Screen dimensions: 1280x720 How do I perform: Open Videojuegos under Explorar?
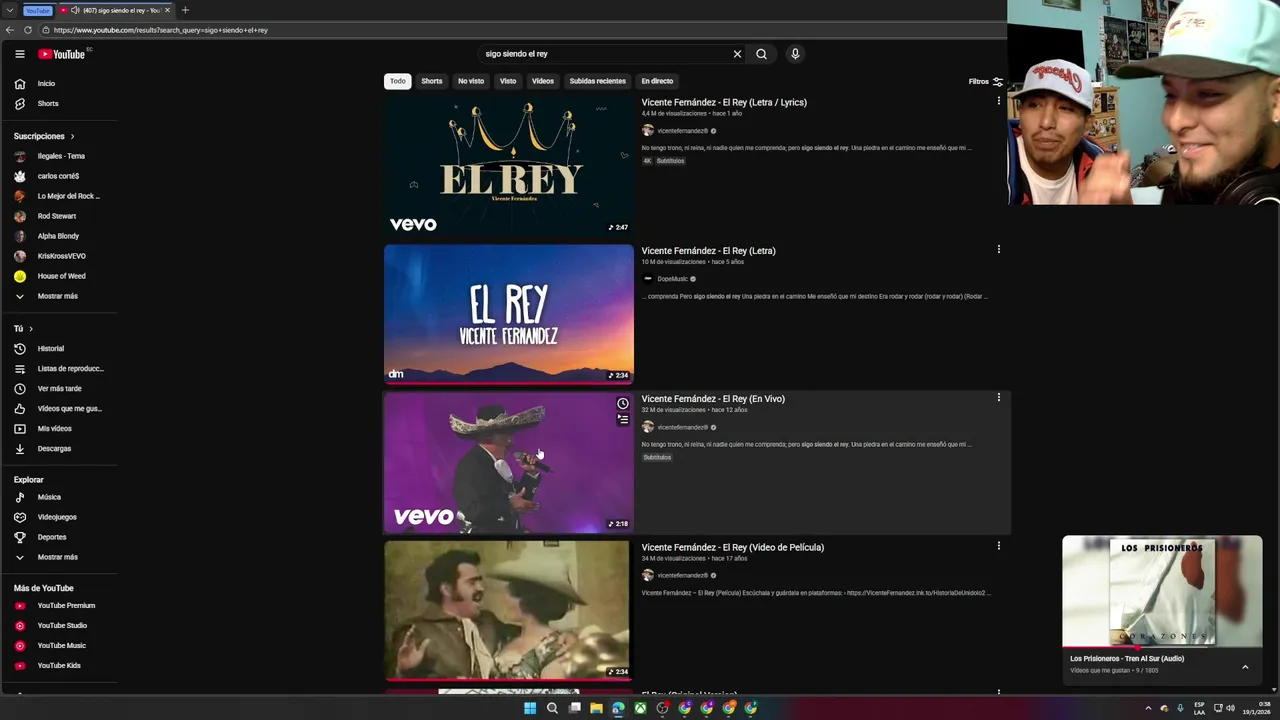pos(59,517)
